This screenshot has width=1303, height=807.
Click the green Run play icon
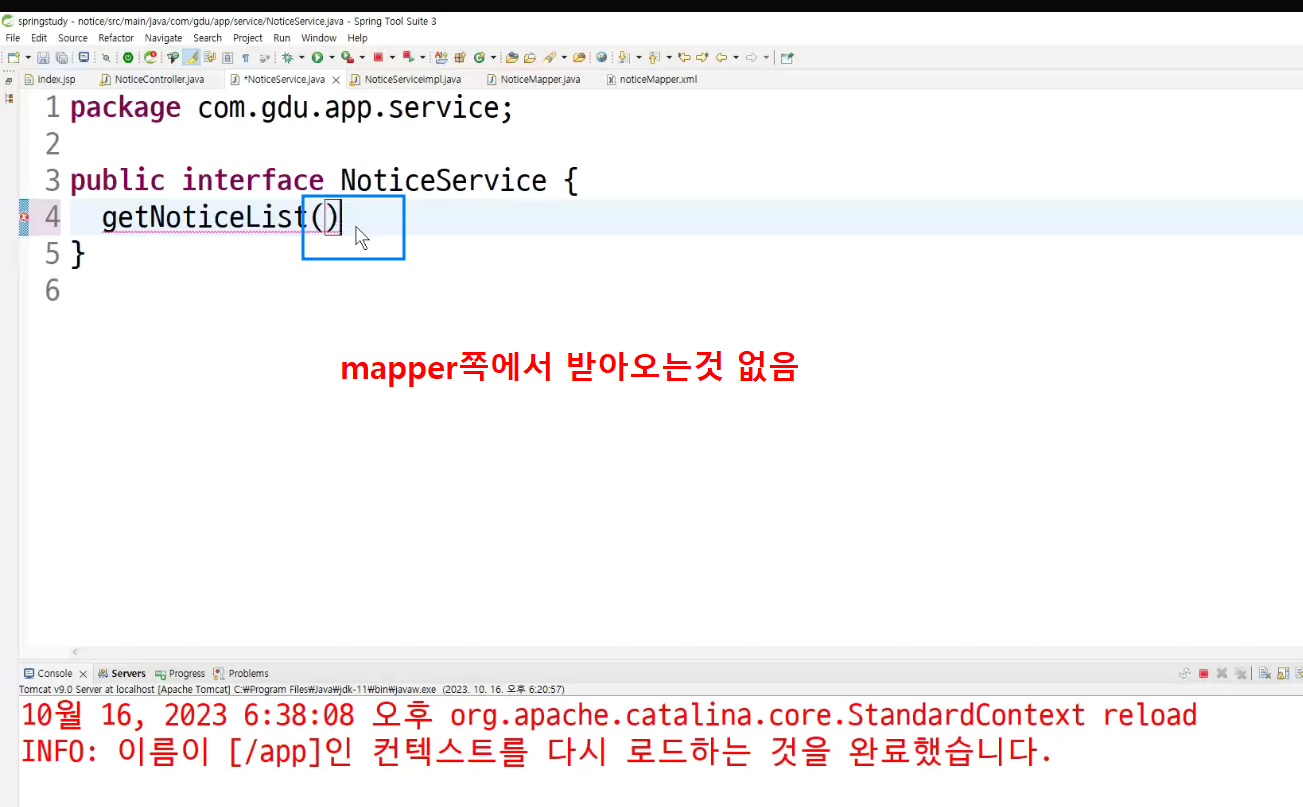tap(317, 58)
